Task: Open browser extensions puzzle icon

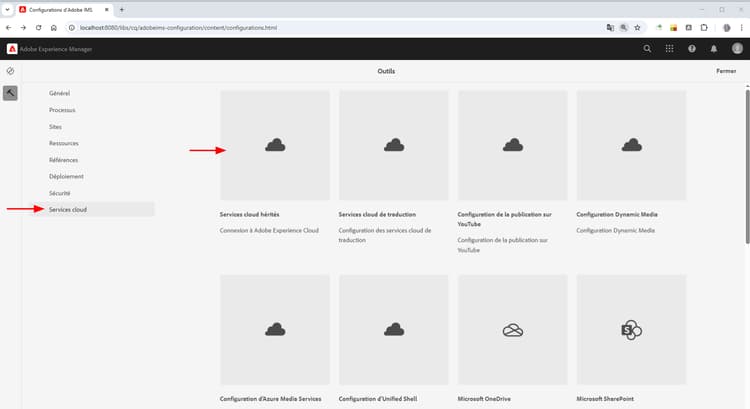Action: 704,28
